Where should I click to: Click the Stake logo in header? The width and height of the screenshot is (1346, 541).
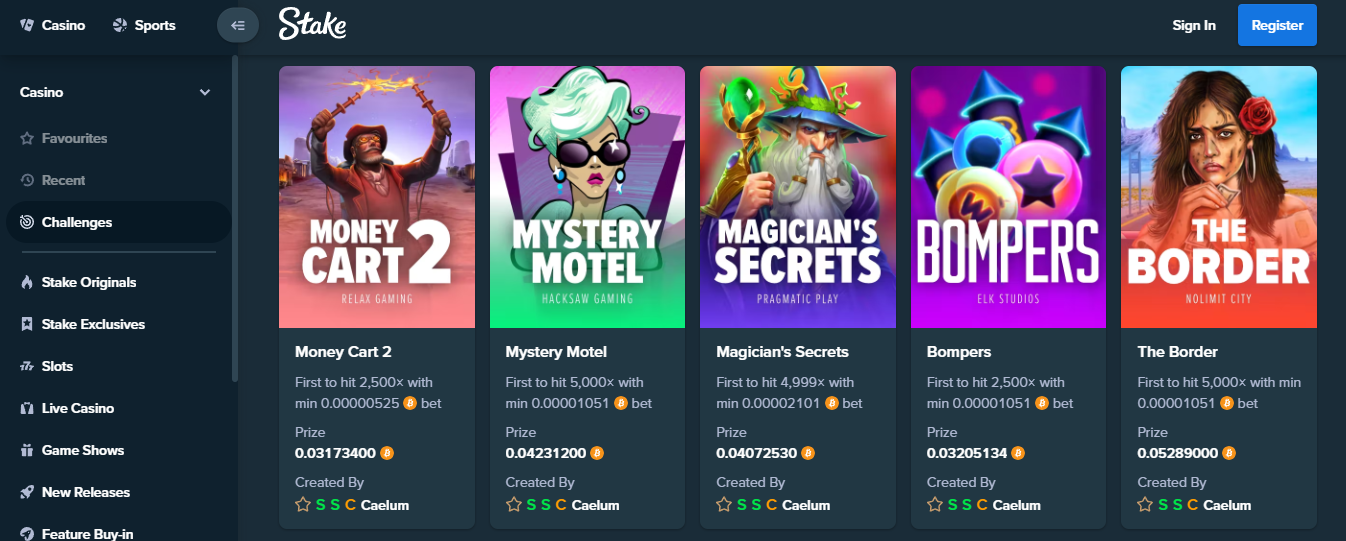312,25
